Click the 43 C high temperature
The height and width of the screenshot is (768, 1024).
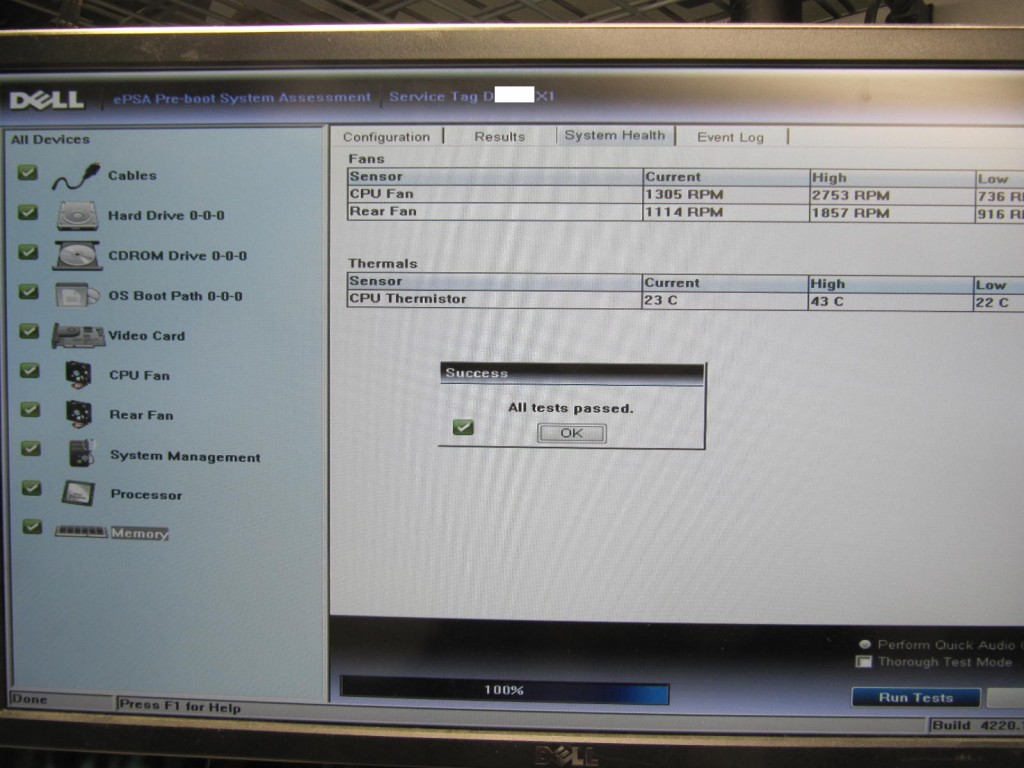pyautogui.click(x=827, y=302)
